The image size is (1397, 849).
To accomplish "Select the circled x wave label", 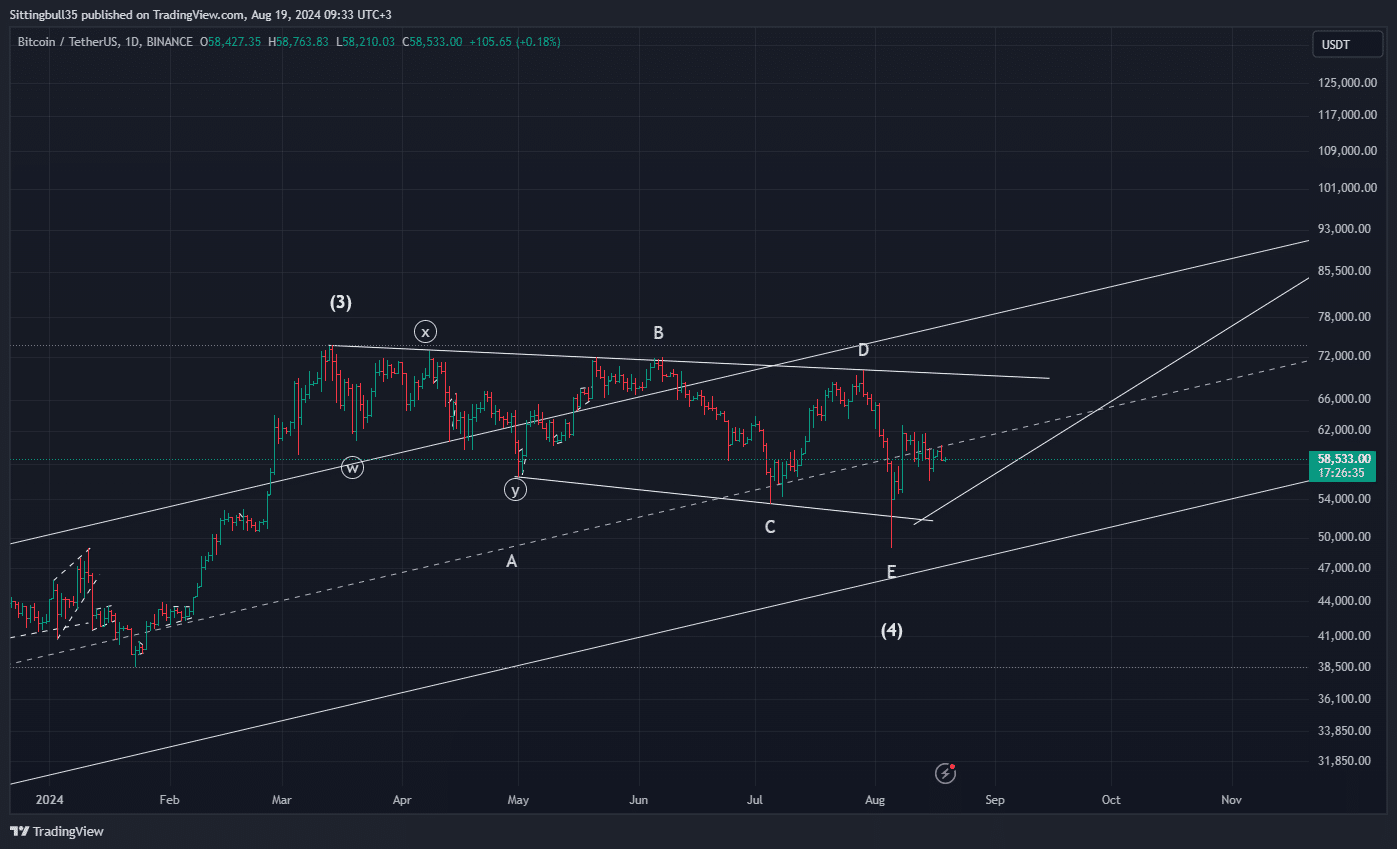I will click(425, 332).
